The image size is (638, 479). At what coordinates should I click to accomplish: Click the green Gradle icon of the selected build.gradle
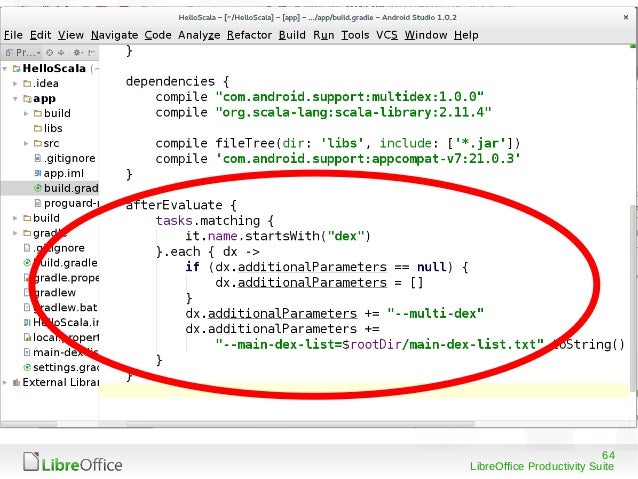tap(38, 188)
